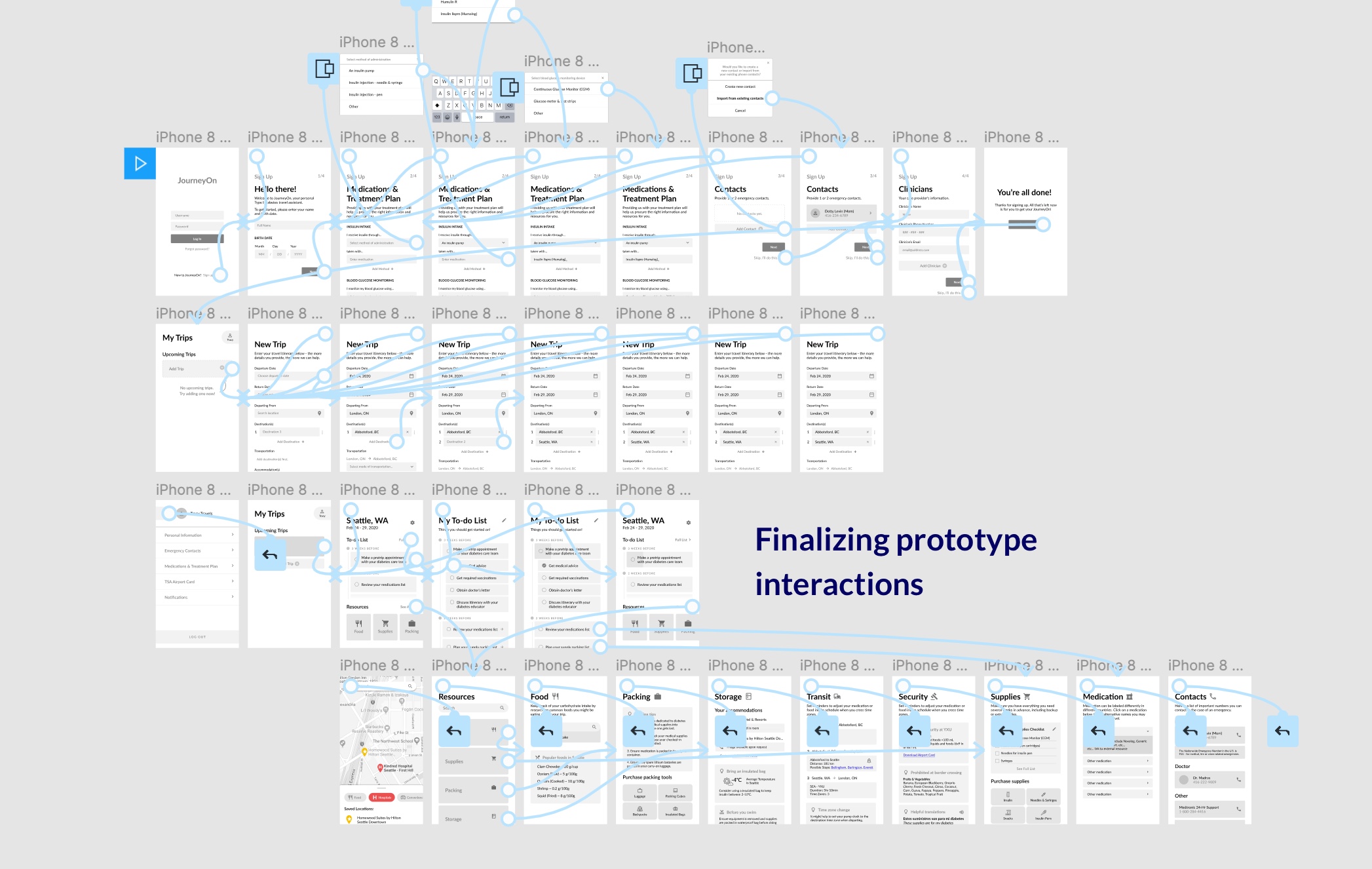The height and width of the screenshot is (869, 1372).
Task: Click the Play button to start prototype
Action: [x=140, y=163]
